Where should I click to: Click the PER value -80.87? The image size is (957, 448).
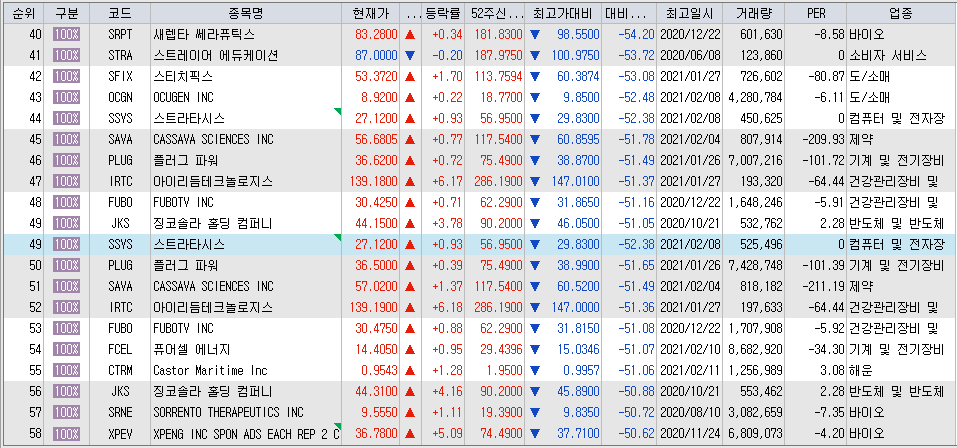pyautogui.click(x=826, y=76)
